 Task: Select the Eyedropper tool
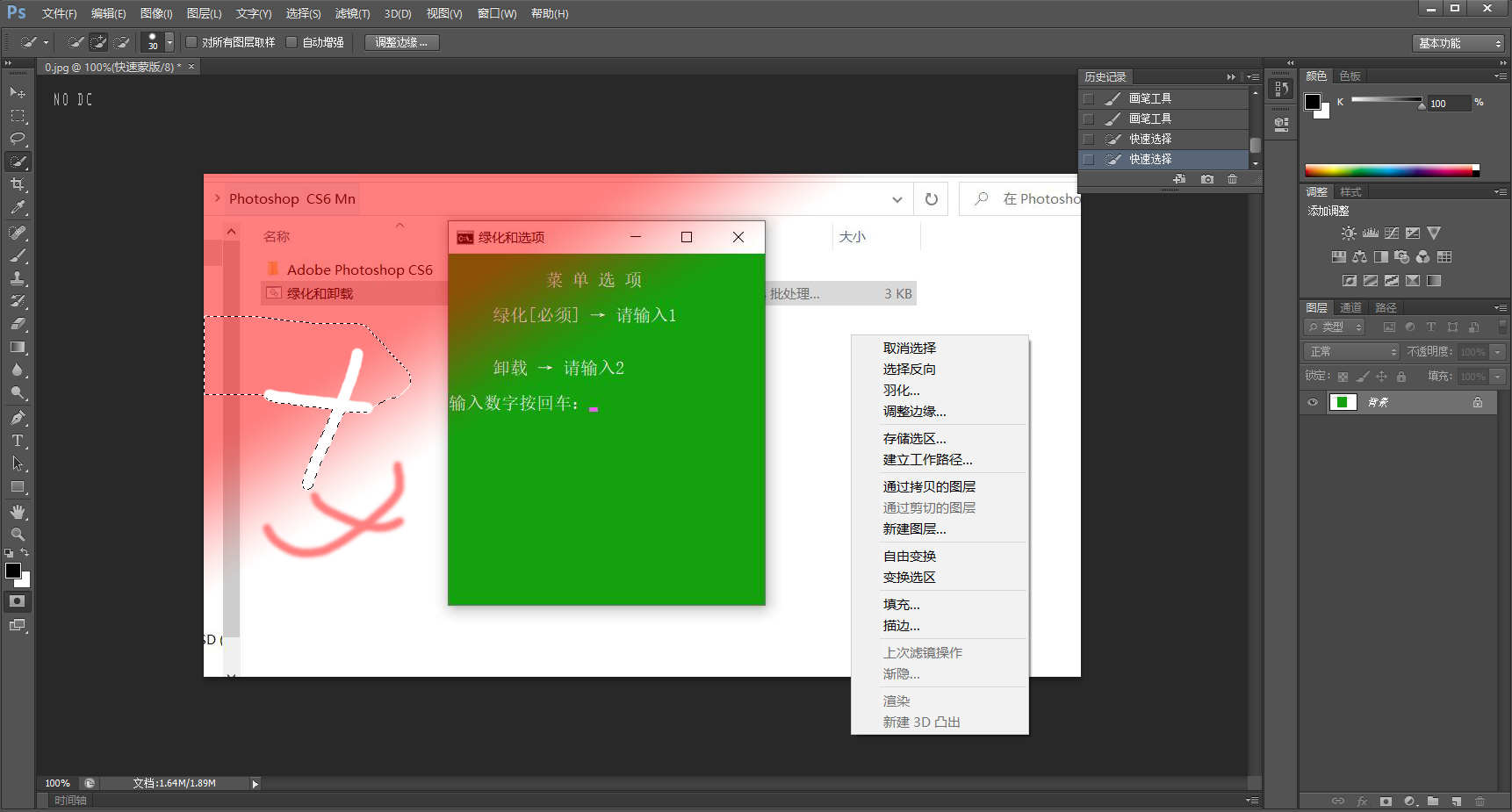tap(18, 208)
